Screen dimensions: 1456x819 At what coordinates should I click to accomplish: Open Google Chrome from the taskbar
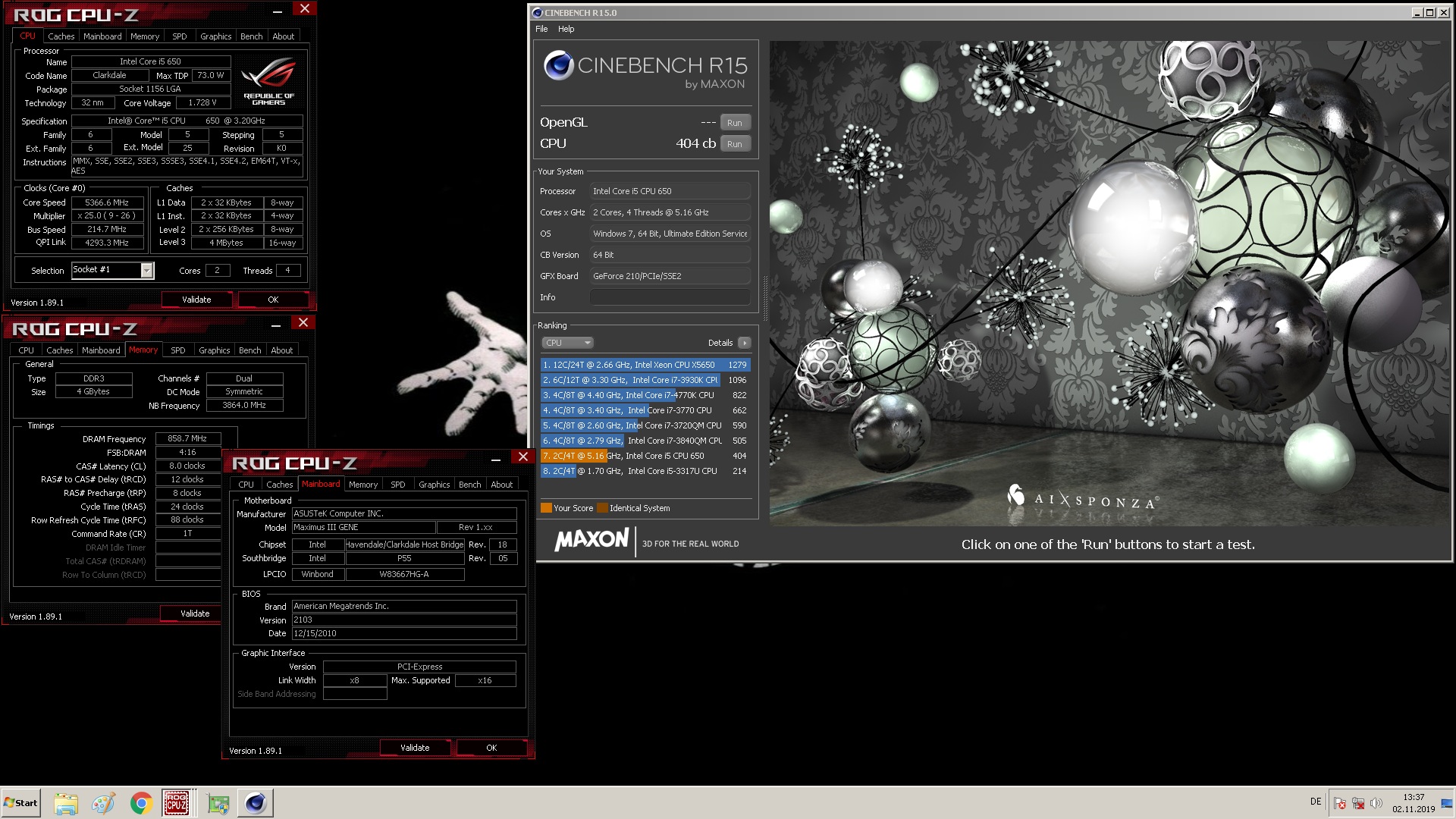coord(140,803)
